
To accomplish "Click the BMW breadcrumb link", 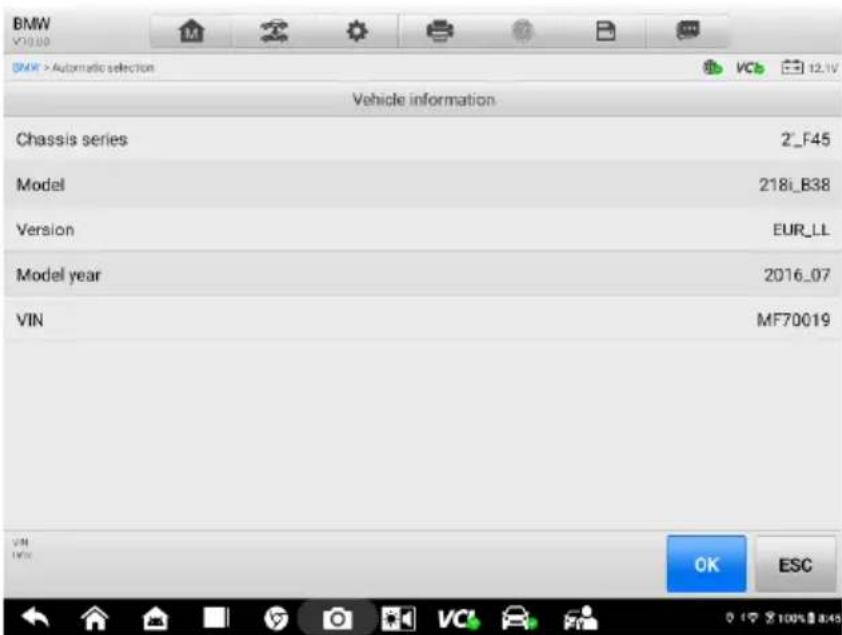I will pyautogui.click(x=26, y=68).
